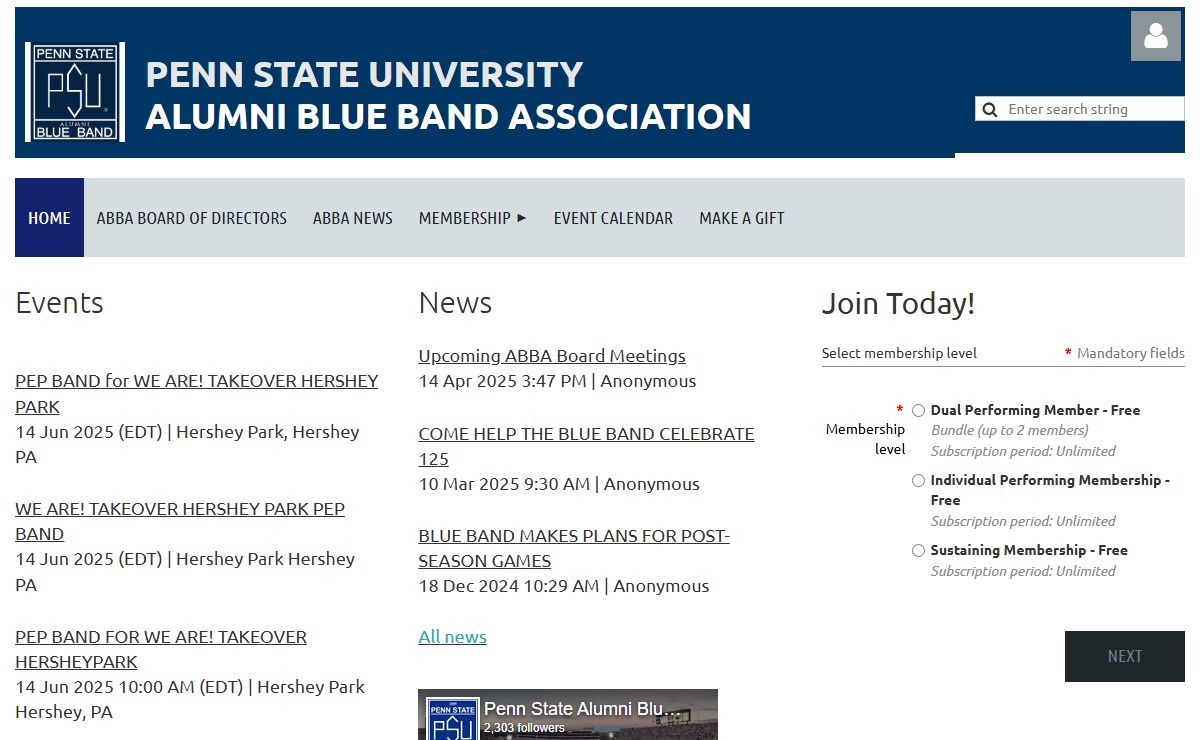Image resolution: width=1200 pixels, height=740 pixels.
Task: Click the Facebook widget Penn State logo thumbnail
Action: (452, 719)
